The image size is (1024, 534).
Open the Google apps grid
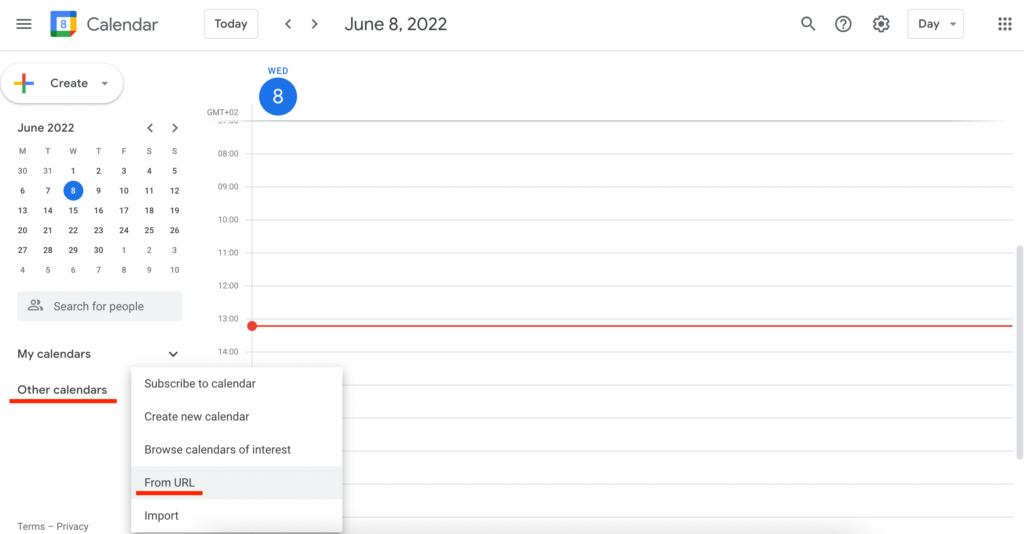[1004, 24]
